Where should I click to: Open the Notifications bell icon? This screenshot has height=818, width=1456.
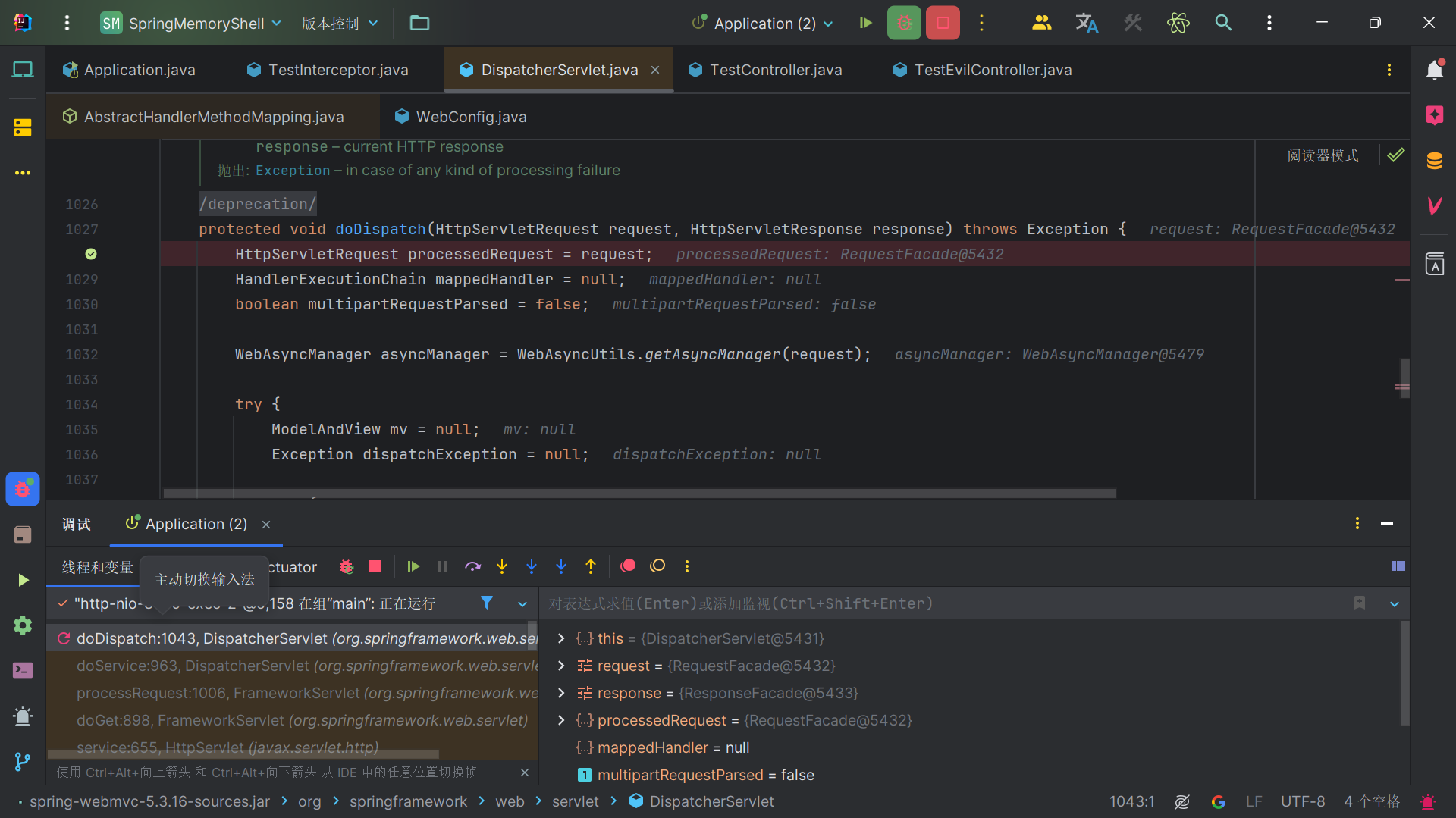pyautogui.click(x=1434, y=70)
